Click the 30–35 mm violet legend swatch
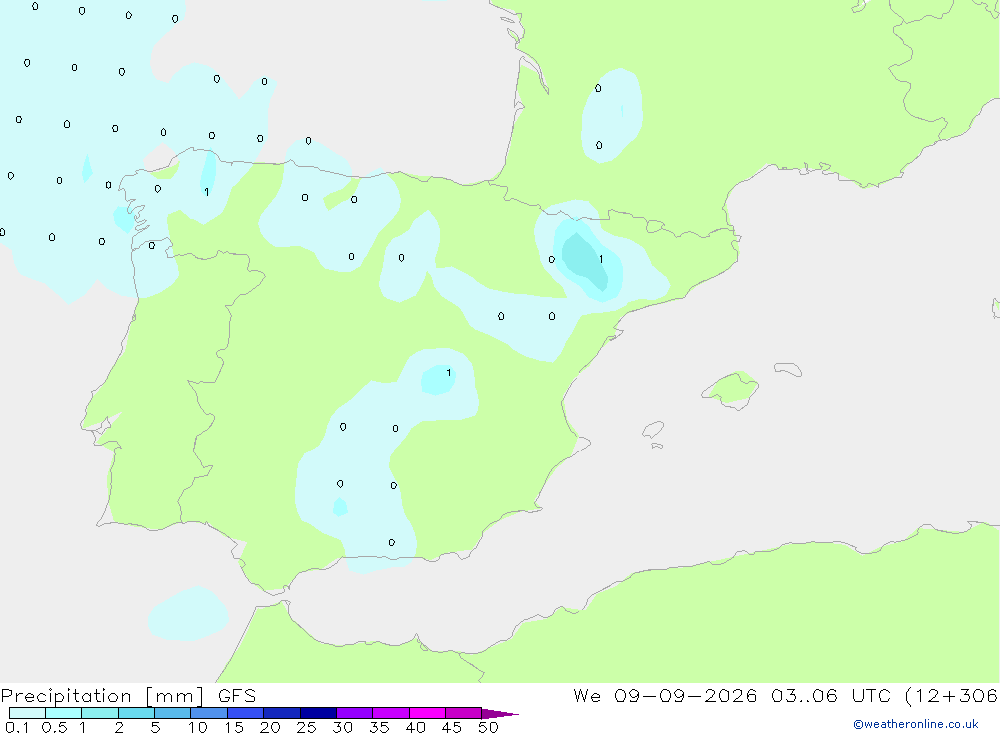Screen dimensions: 1000x733 tap(354, 713)
